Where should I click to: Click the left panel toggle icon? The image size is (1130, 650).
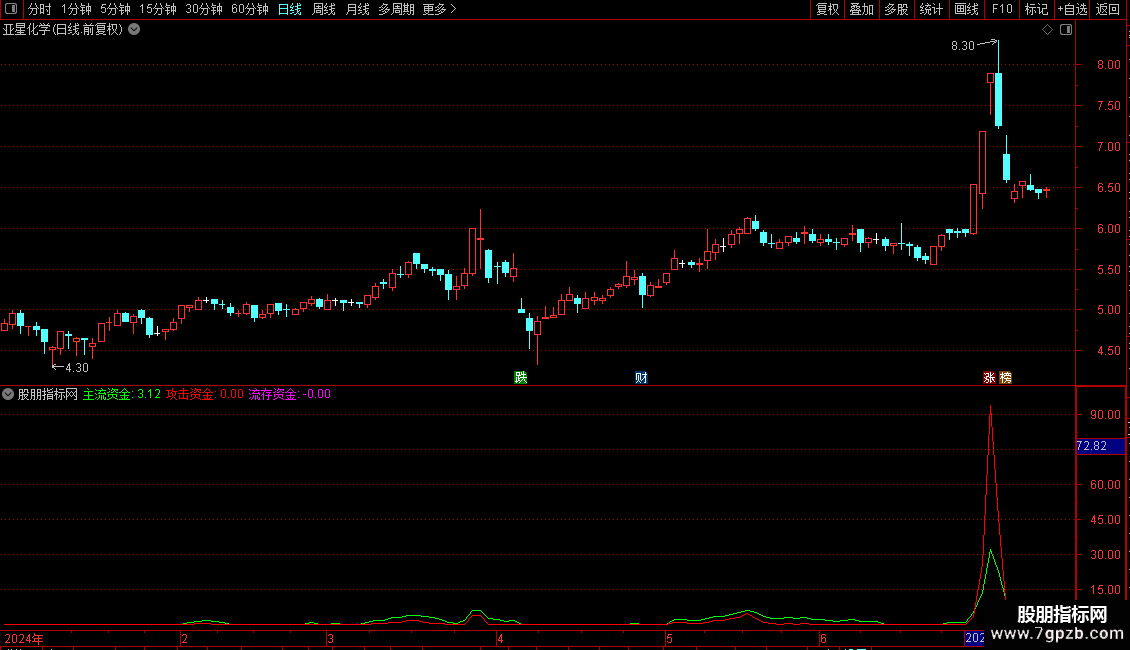click(x=11, y=9)
